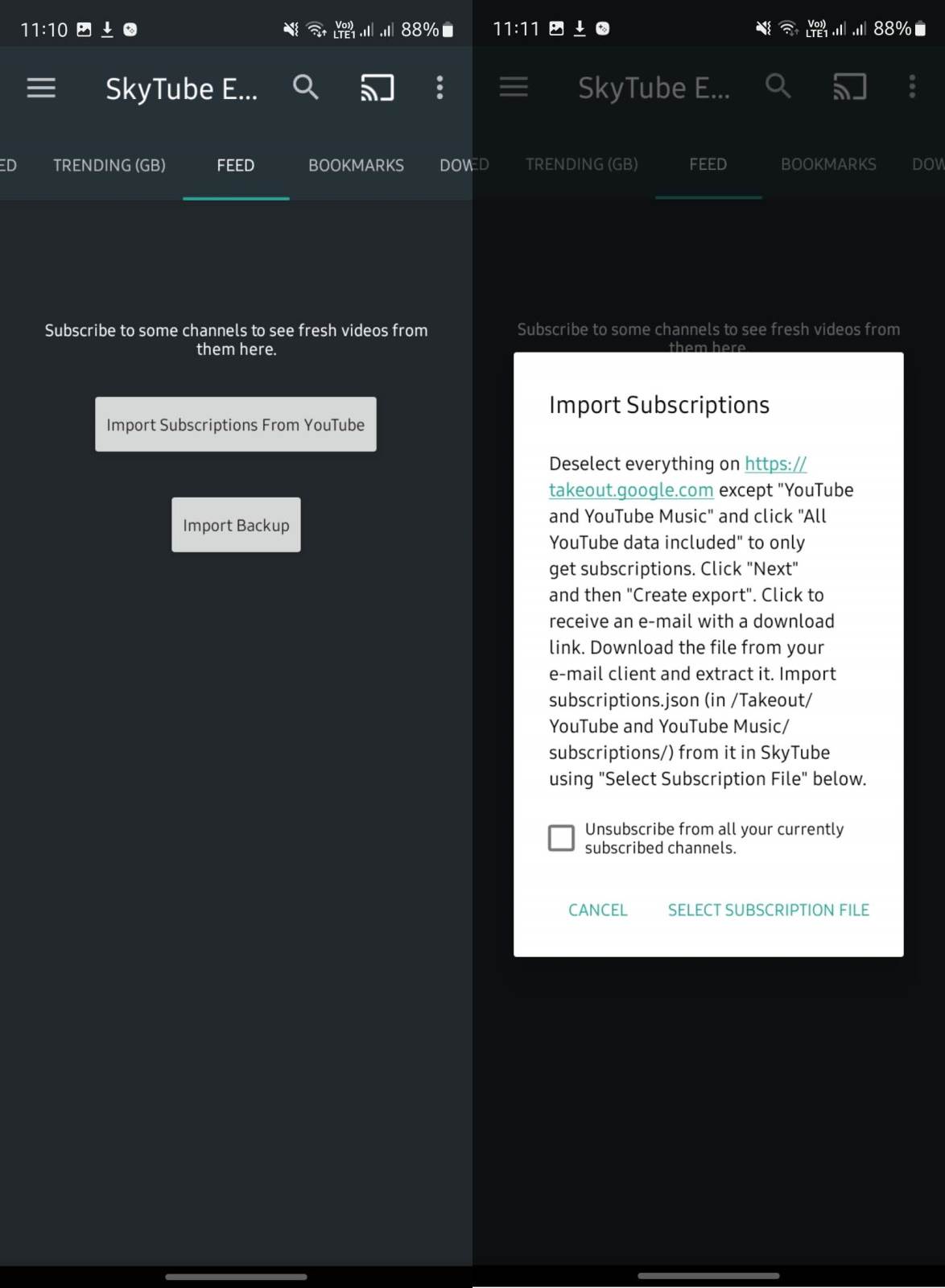Viewport: 945px width, 1288px height.
Task: Tap the battery icon in left status bar
Action: (448, 30)
